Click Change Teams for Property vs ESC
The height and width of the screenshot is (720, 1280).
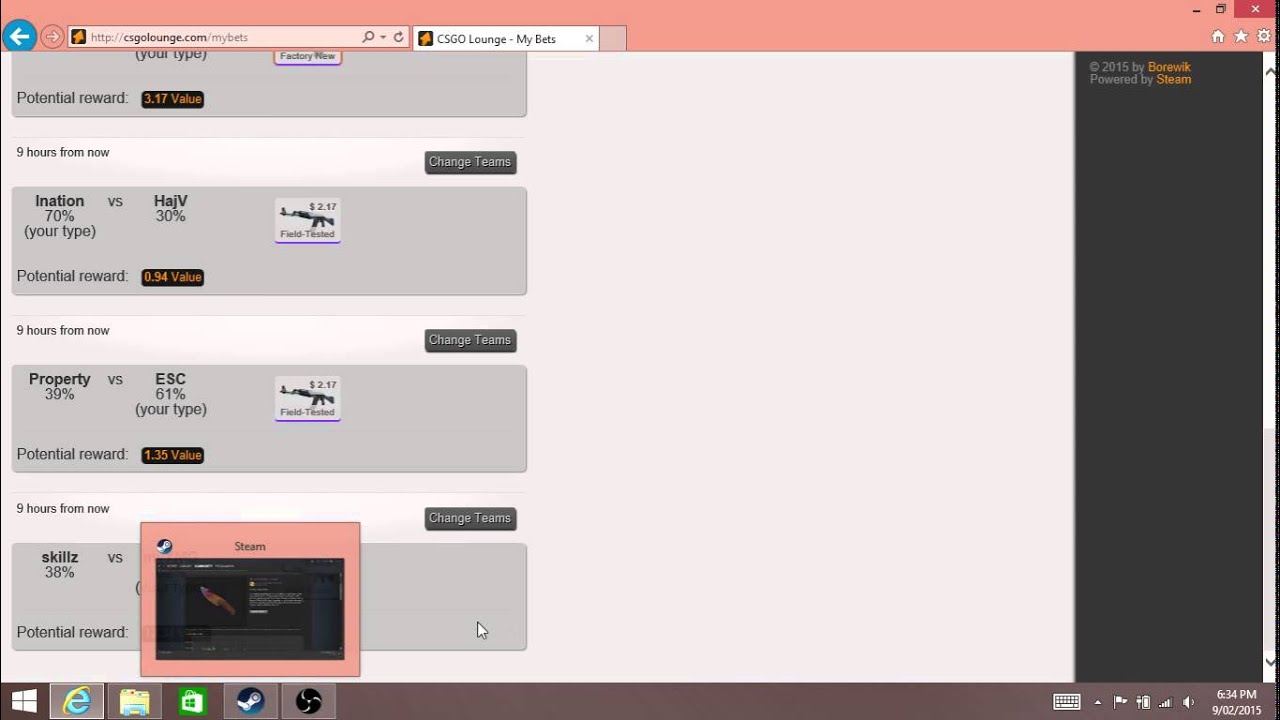tap(470, 340)
